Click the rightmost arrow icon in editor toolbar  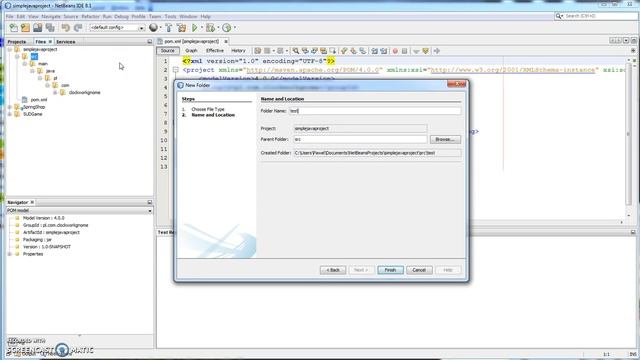tap(437, 51)
